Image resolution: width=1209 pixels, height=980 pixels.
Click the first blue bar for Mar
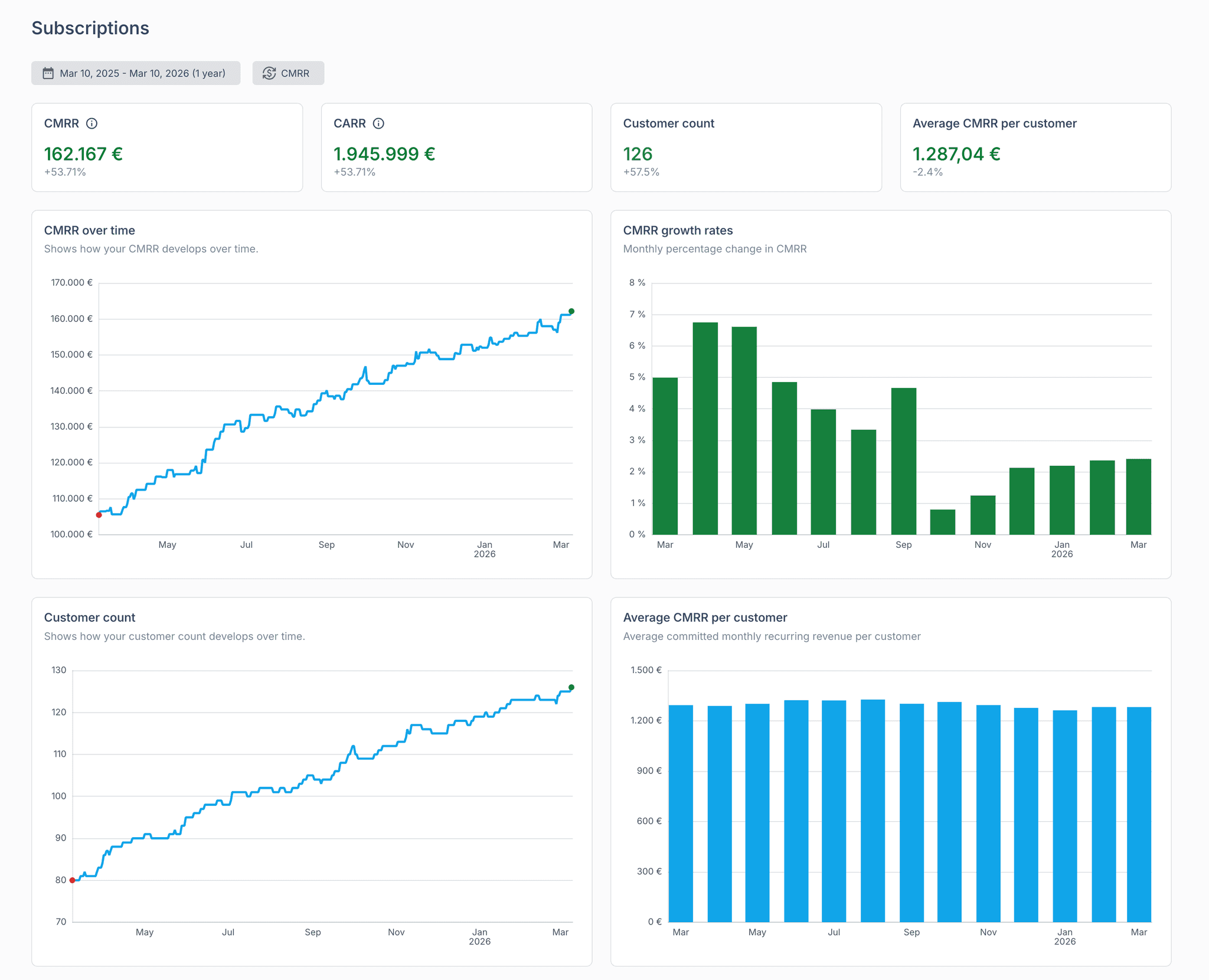(x=681, y=813)
